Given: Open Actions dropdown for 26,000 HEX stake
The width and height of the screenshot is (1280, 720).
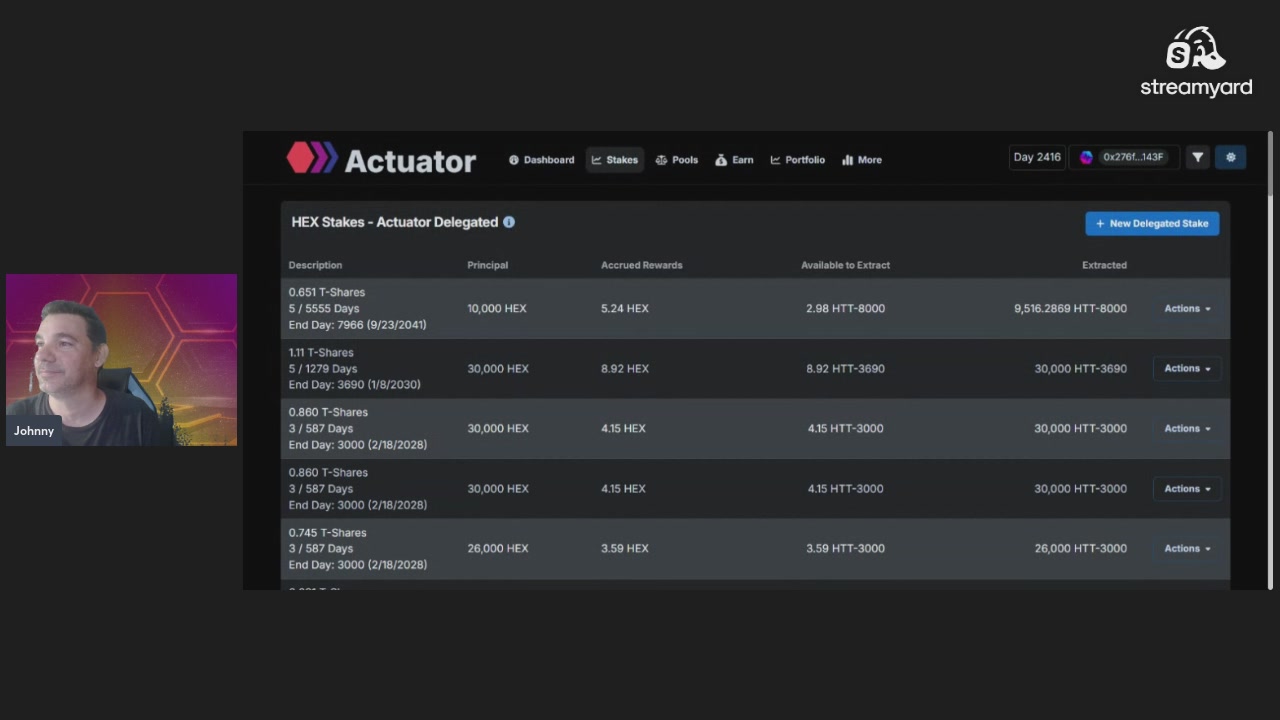Looking at the screenshot, I should (1187, 548).
